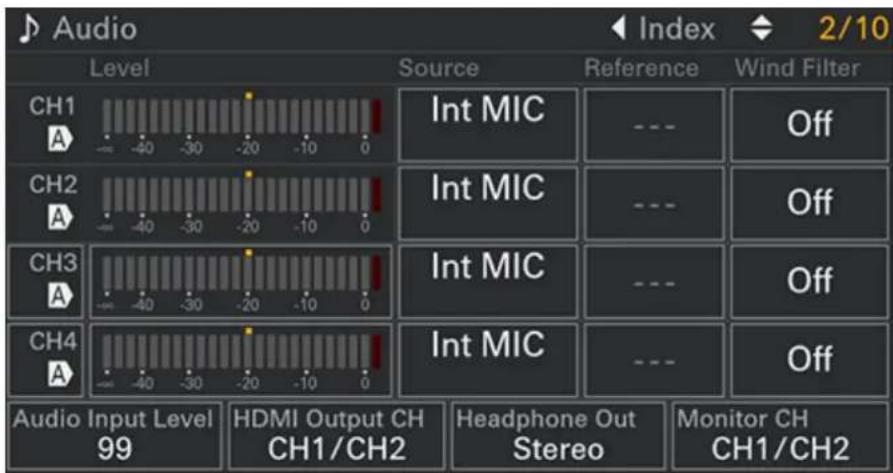This screenshot has width=893, height=473.
Task: Click the up/down page arrows icon
Action: tap(761, 30)
